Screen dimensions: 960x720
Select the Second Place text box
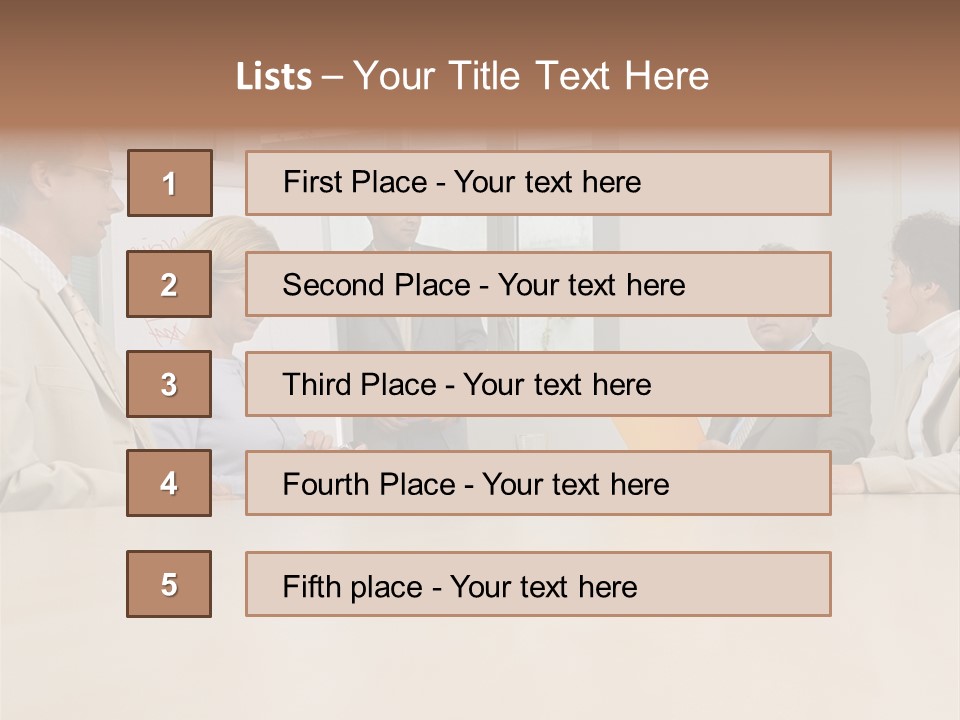[538, 284]
